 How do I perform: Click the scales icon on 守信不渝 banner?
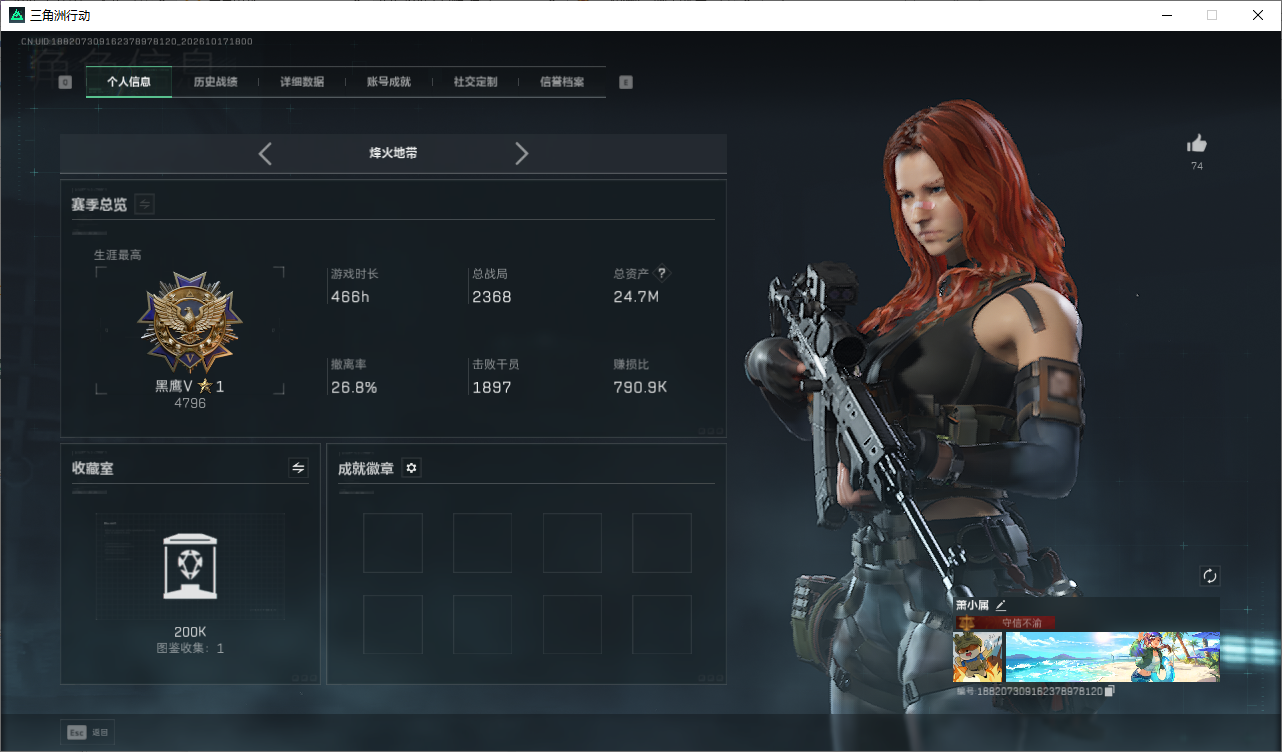(967, 623)
